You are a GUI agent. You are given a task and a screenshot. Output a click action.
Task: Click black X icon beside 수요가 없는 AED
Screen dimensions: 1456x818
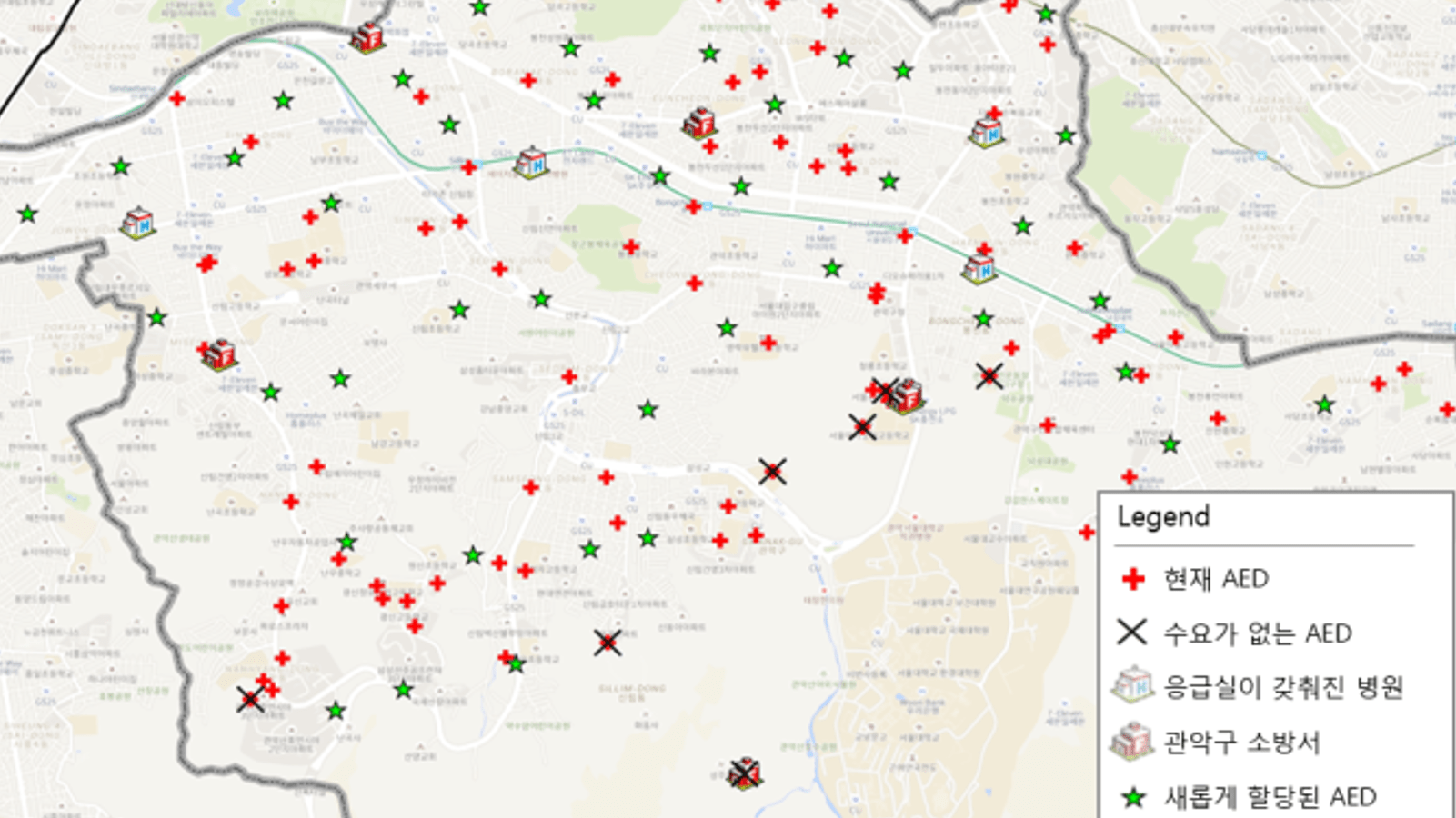click(x=1131, y=633)
